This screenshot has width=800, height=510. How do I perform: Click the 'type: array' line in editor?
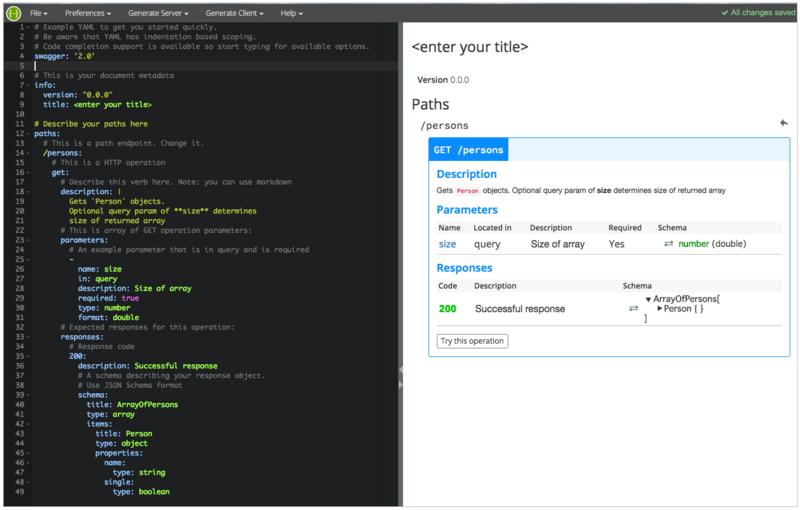pos(111,415)
